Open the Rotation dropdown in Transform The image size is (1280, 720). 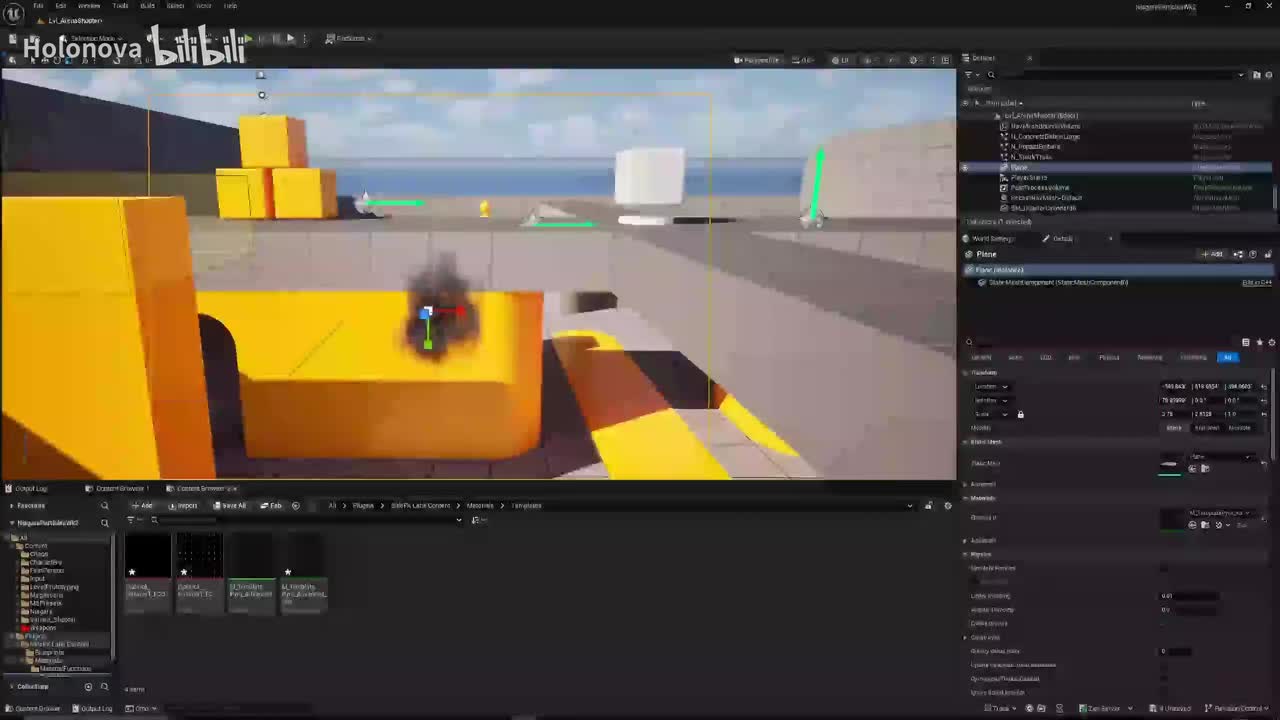point(991,400)
